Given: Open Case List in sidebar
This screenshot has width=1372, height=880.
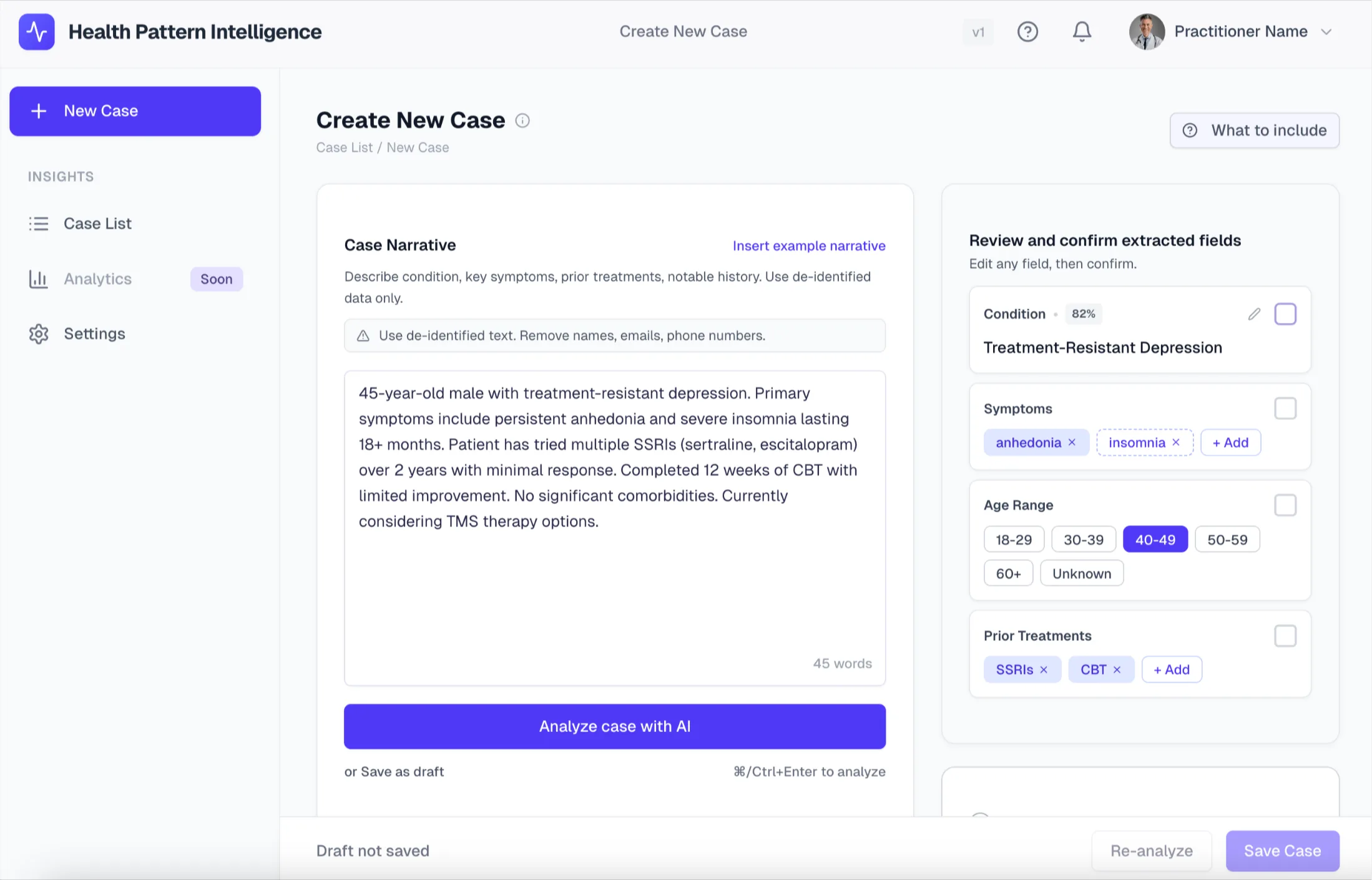Looking at the screenshot, I should tap(97, 224).
